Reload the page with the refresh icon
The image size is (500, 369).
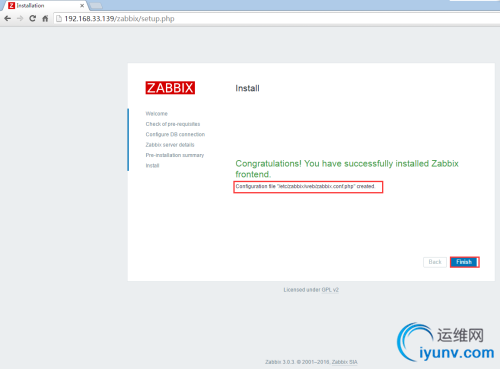tap(32, 19)
